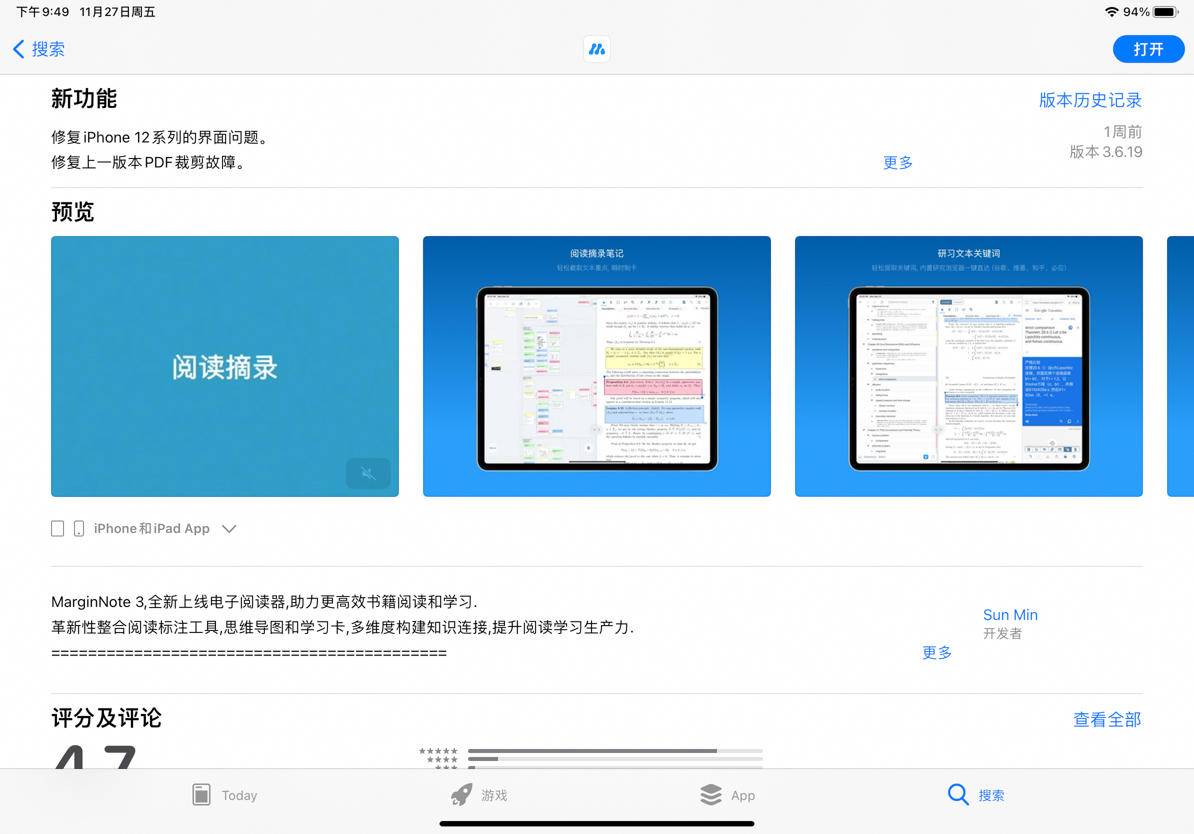
Task: Tap the back chevron icon
Action: pyautogui.click(x=19, y=50)
